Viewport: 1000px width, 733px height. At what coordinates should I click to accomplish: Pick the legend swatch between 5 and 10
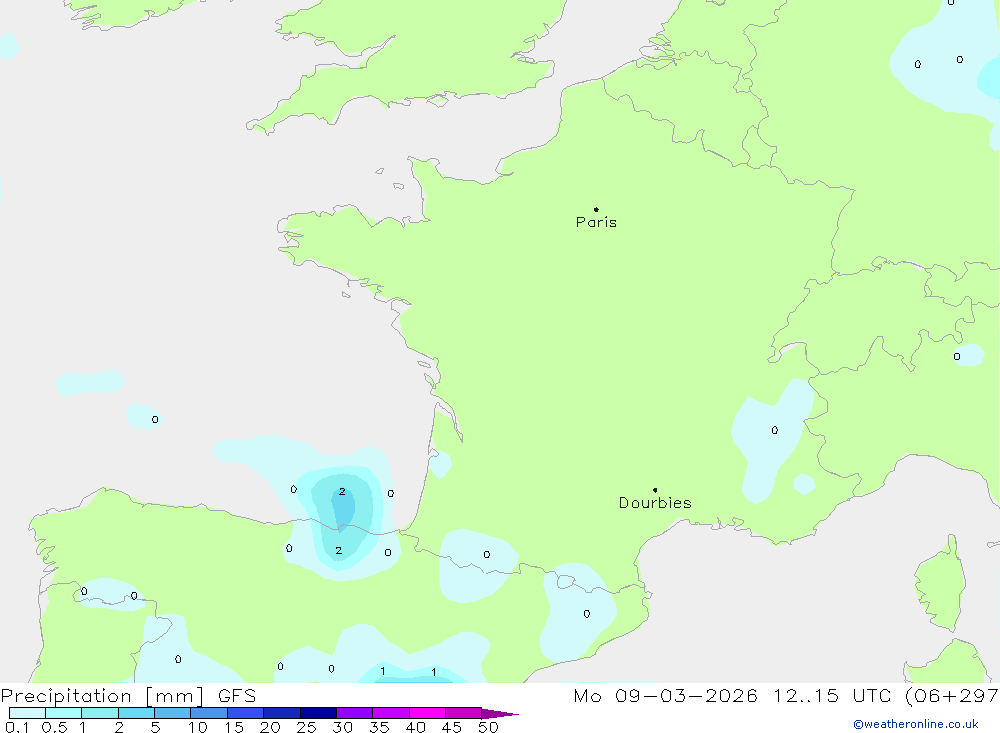pyautogui.click(x=172, y=713)
